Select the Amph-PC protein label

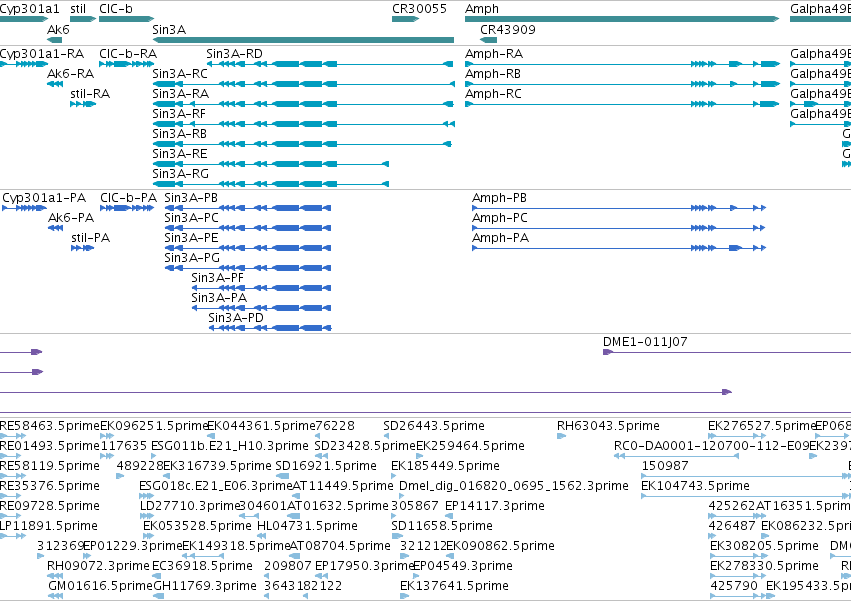pyautogui.click(x=500, y=219)
